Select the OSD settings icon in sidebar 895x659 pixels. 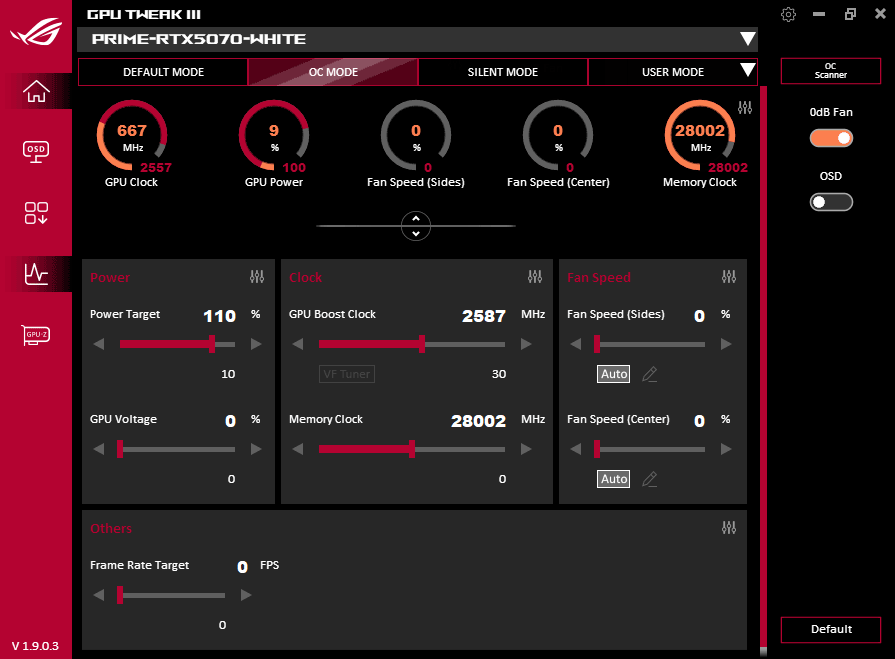tap(35, 151)
